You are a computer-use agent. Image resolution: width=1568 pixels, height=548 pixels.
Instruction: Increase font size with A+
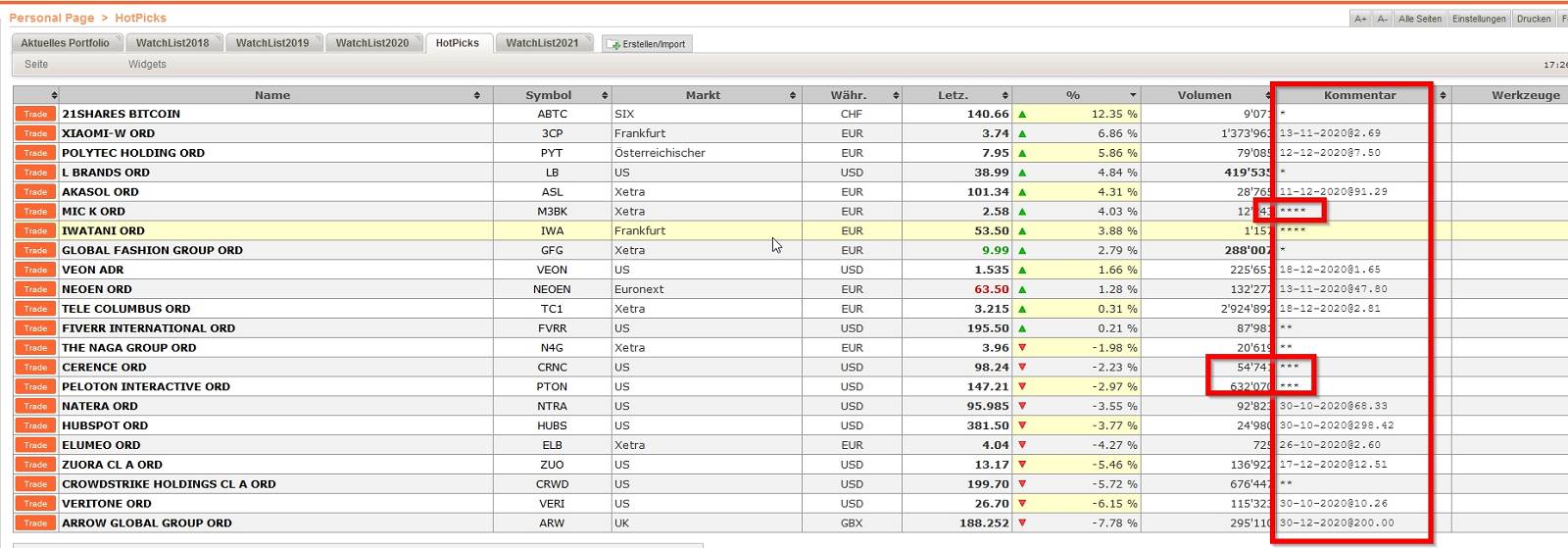(x=1360, y=19)
